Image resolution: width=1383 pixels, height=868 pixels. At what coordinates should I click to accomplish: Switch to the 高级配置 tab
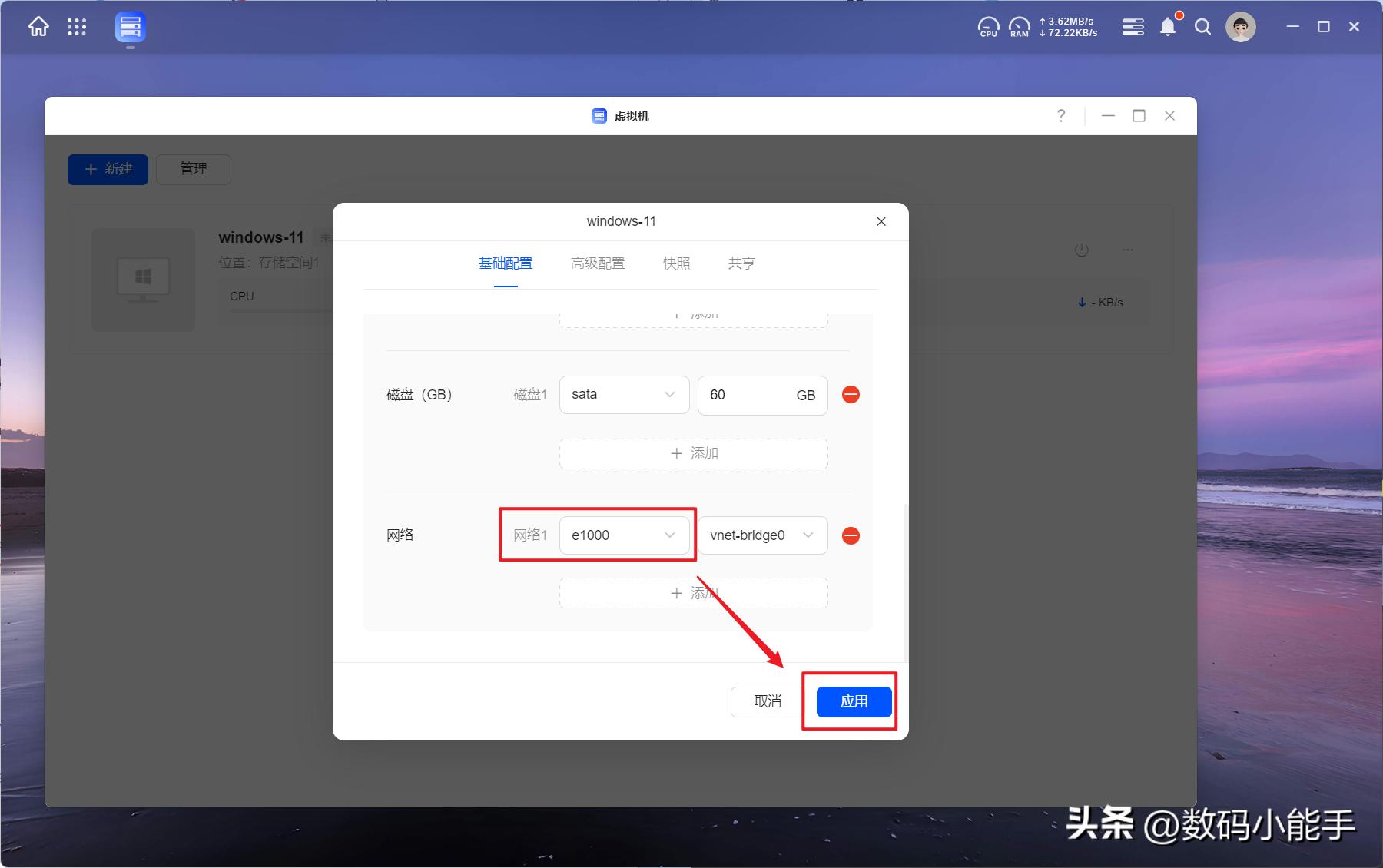pyautogui.click(x=598, y=263)
